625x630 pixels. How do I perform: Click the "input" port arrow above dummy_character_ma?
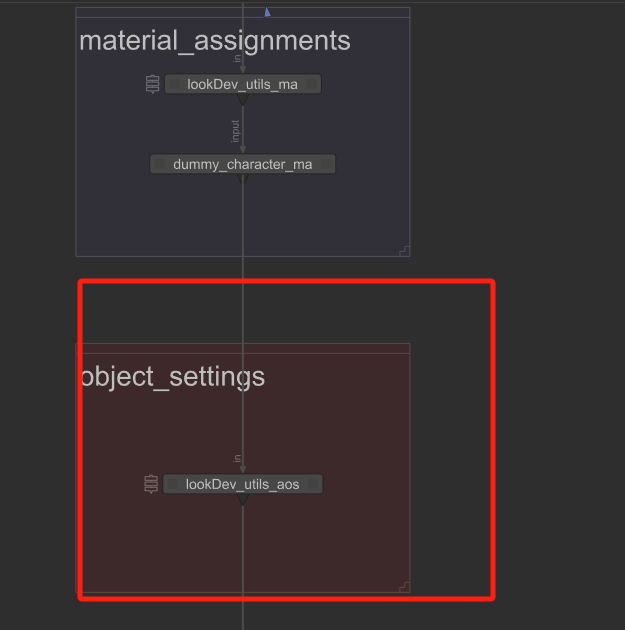[x=243, y=148]
